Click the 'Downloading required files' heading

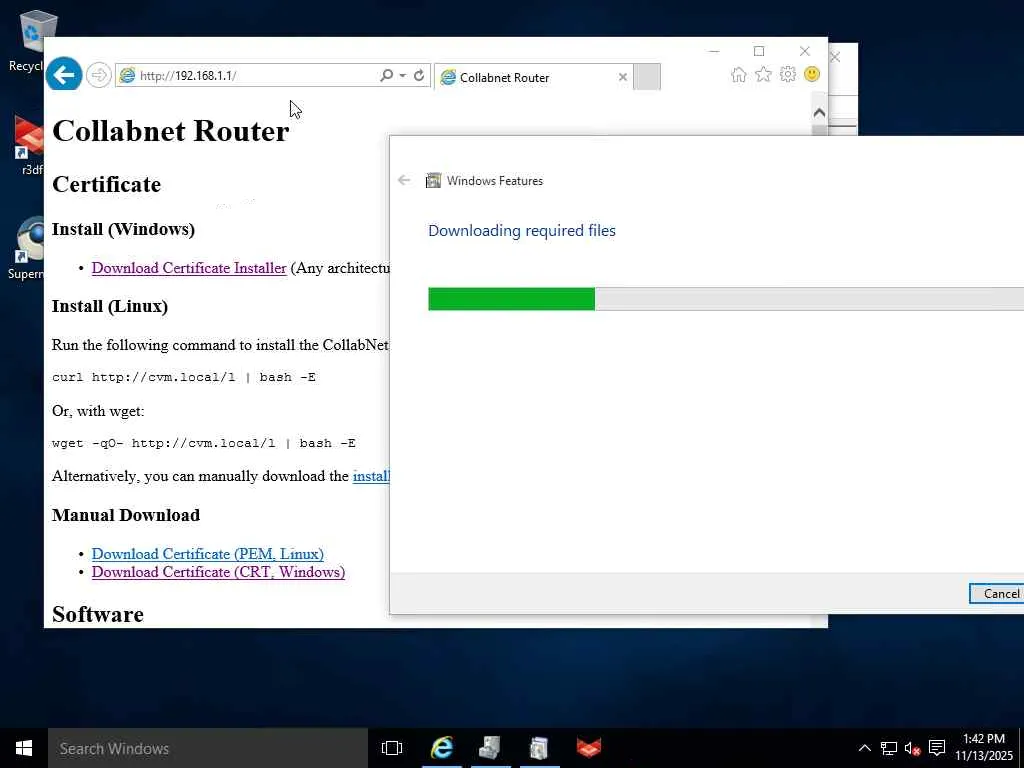point(522,231)
